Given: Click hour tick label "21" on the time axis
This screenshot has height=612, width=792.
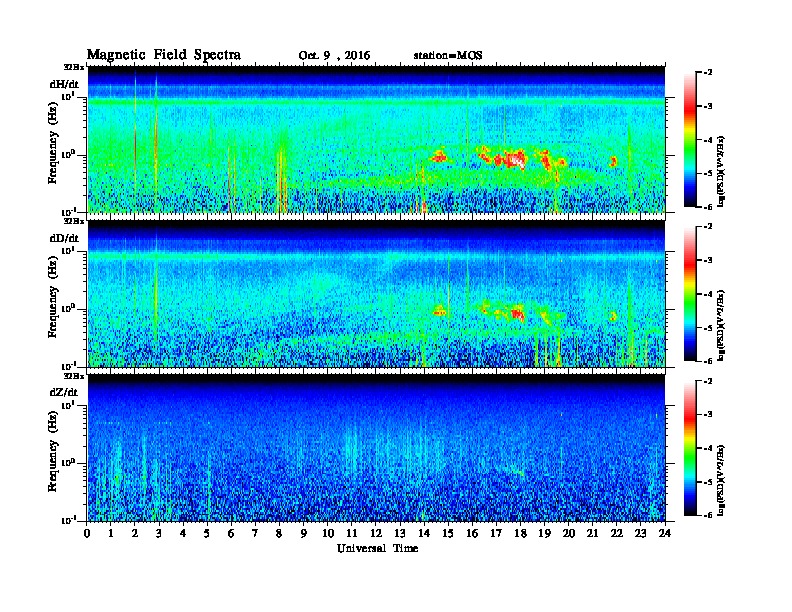Looking at the screenshot, I should pyautogui.click(x=592, y=533).
